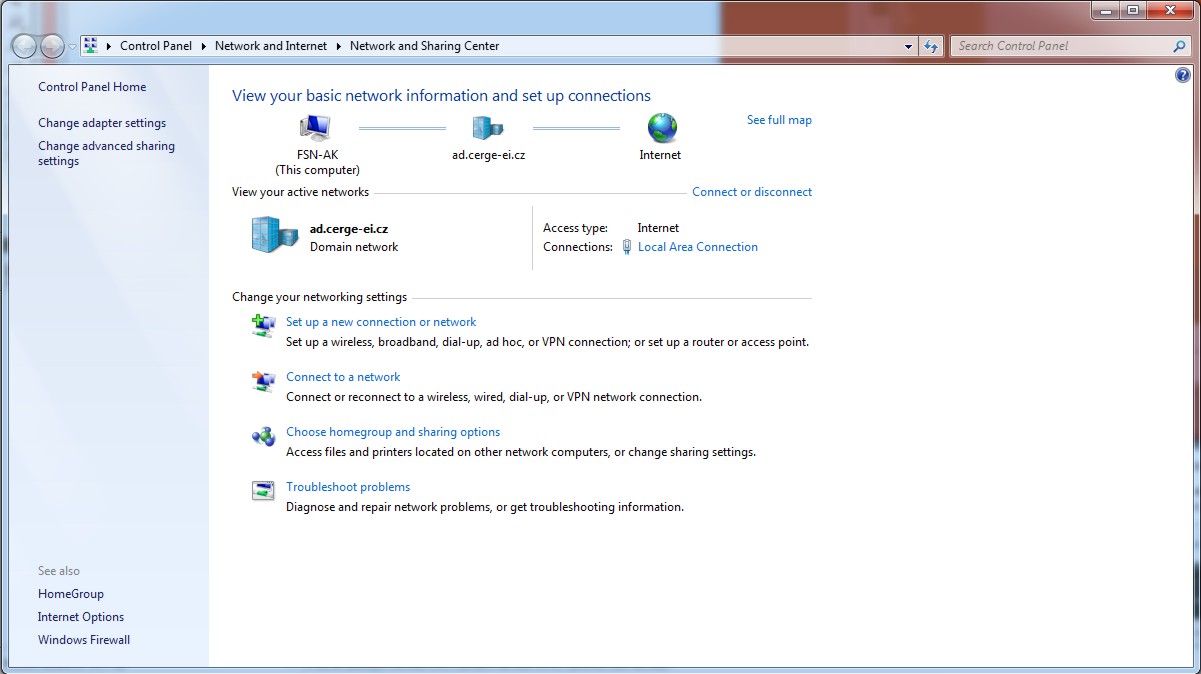This screenshot has width=1201, height=674.
Task: Click See full map link
Action: (x=779, y=120)
